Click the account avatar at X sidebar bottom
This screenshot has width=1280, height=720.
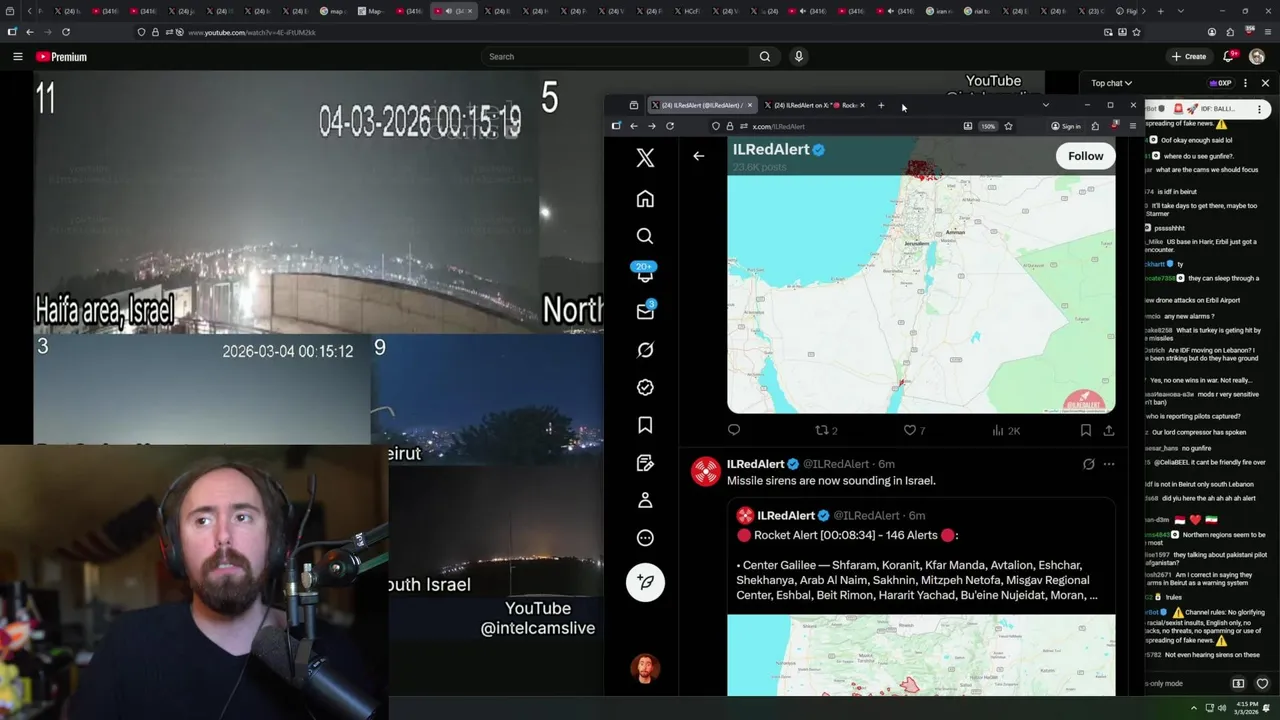[x=645, y=668]
